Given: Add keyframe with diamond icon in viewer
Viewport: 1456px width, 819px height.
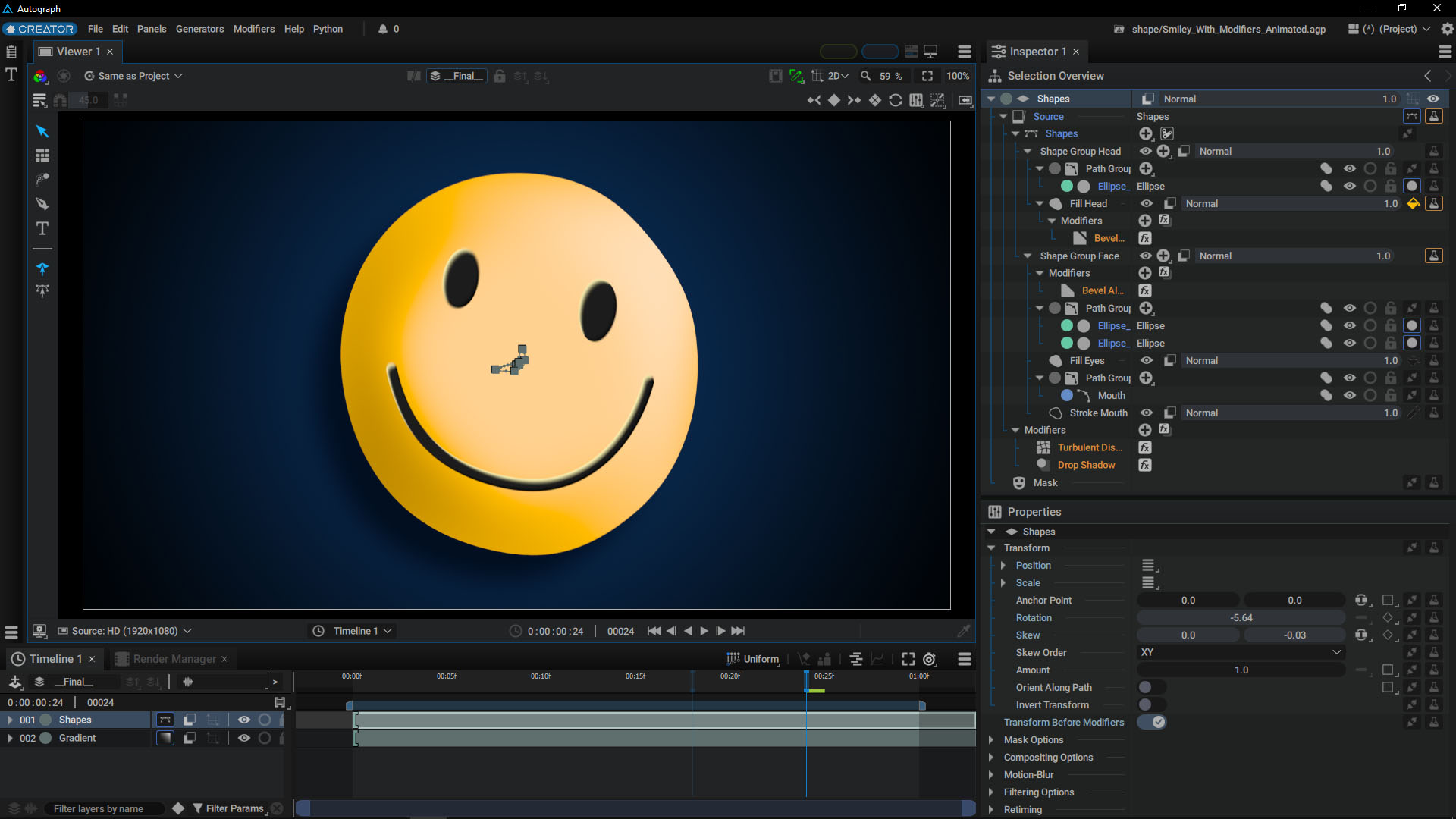Looking at the screenshot, I should point(834,100).
